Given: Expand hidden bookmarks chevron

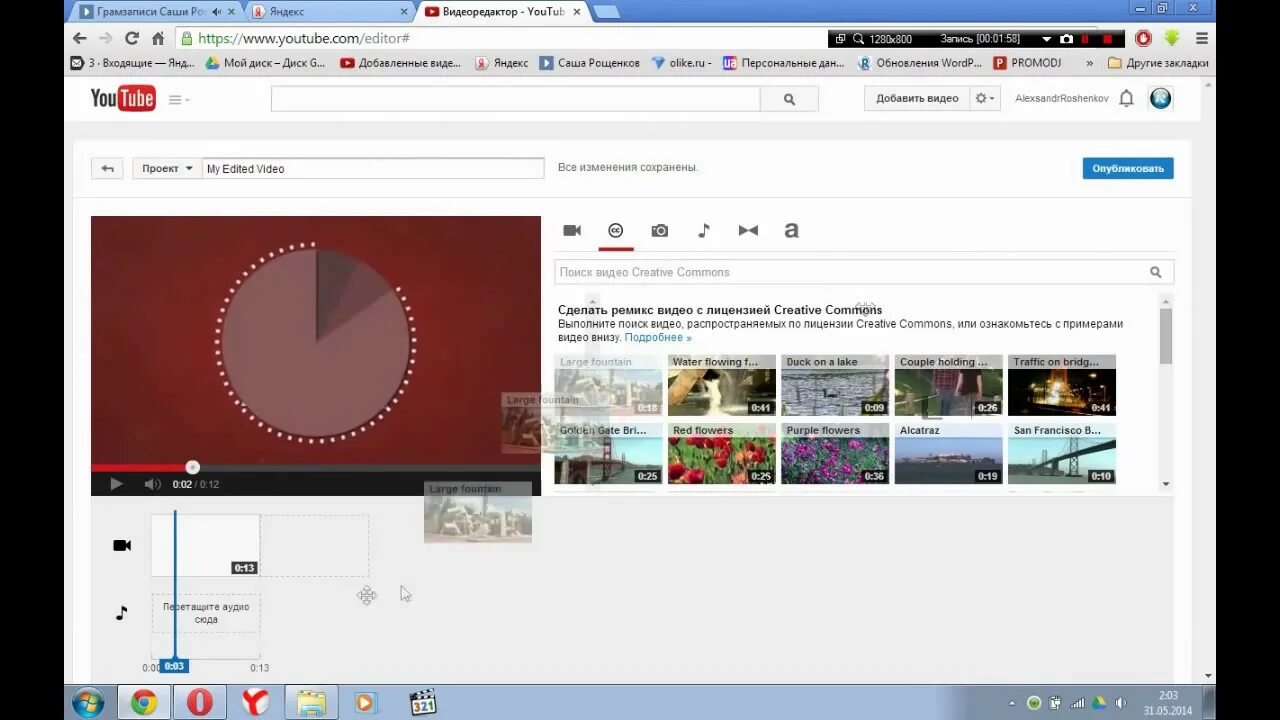Looking at the screenshot, I should [x=1089, y=63].
